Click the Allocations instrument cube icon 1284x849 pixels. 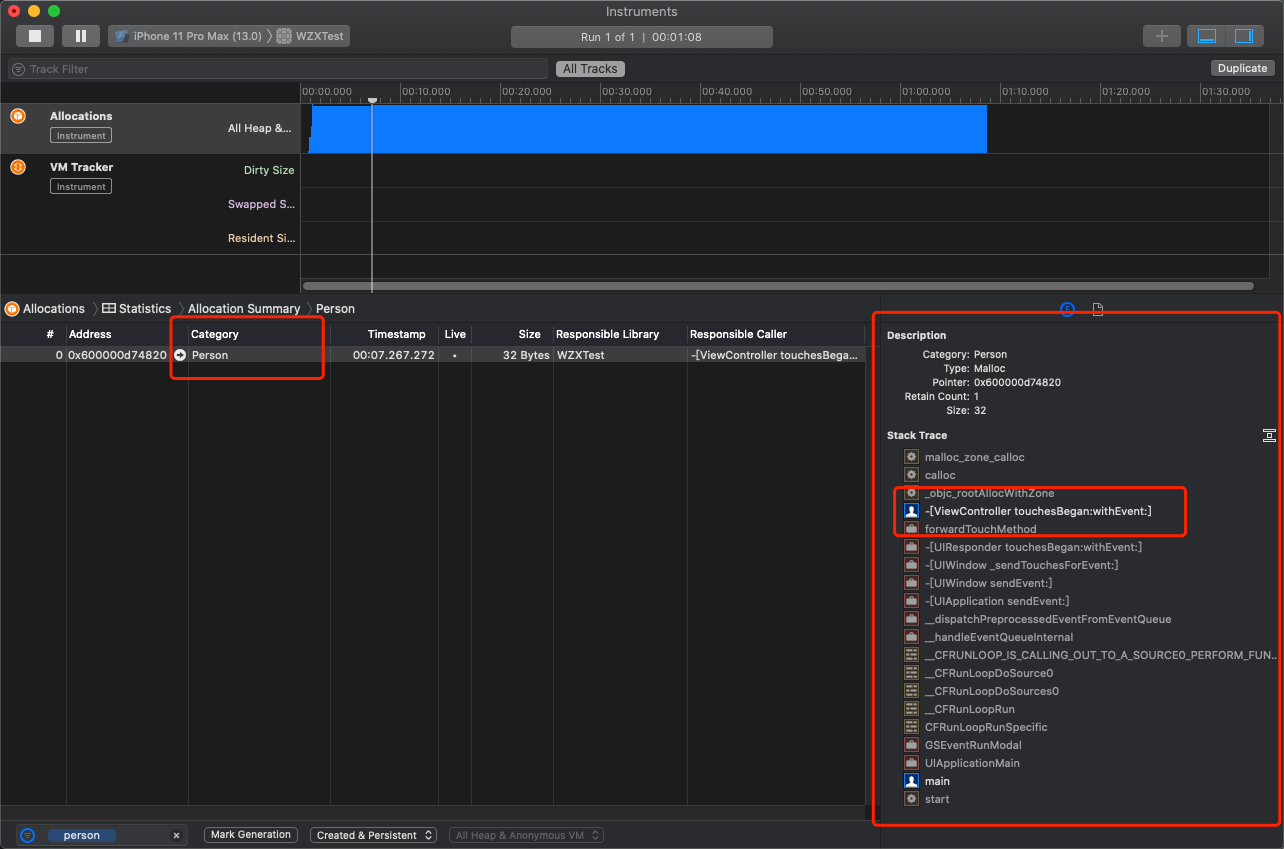18,116
